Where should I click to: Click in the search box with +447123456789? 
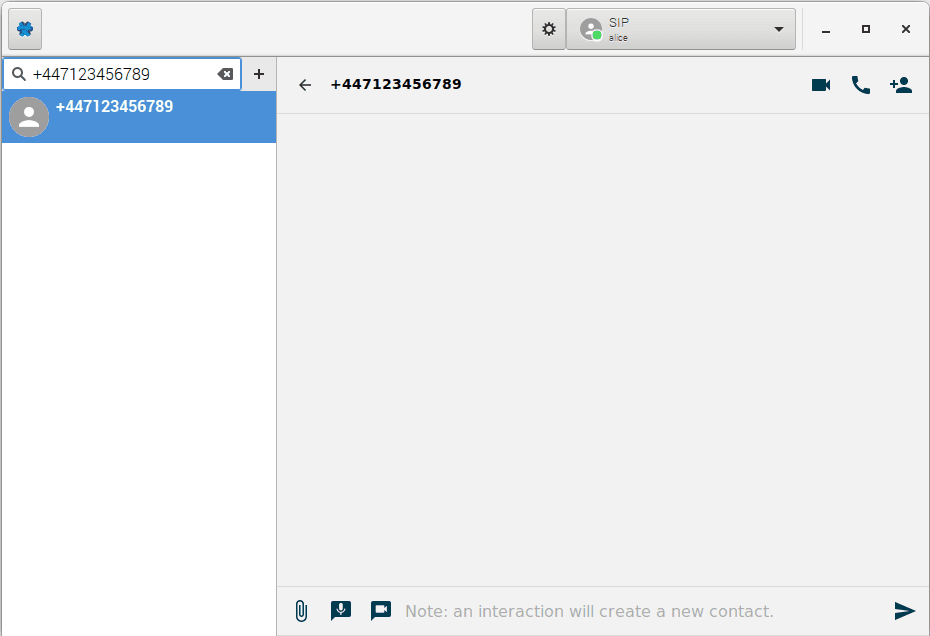pos(120,74)
